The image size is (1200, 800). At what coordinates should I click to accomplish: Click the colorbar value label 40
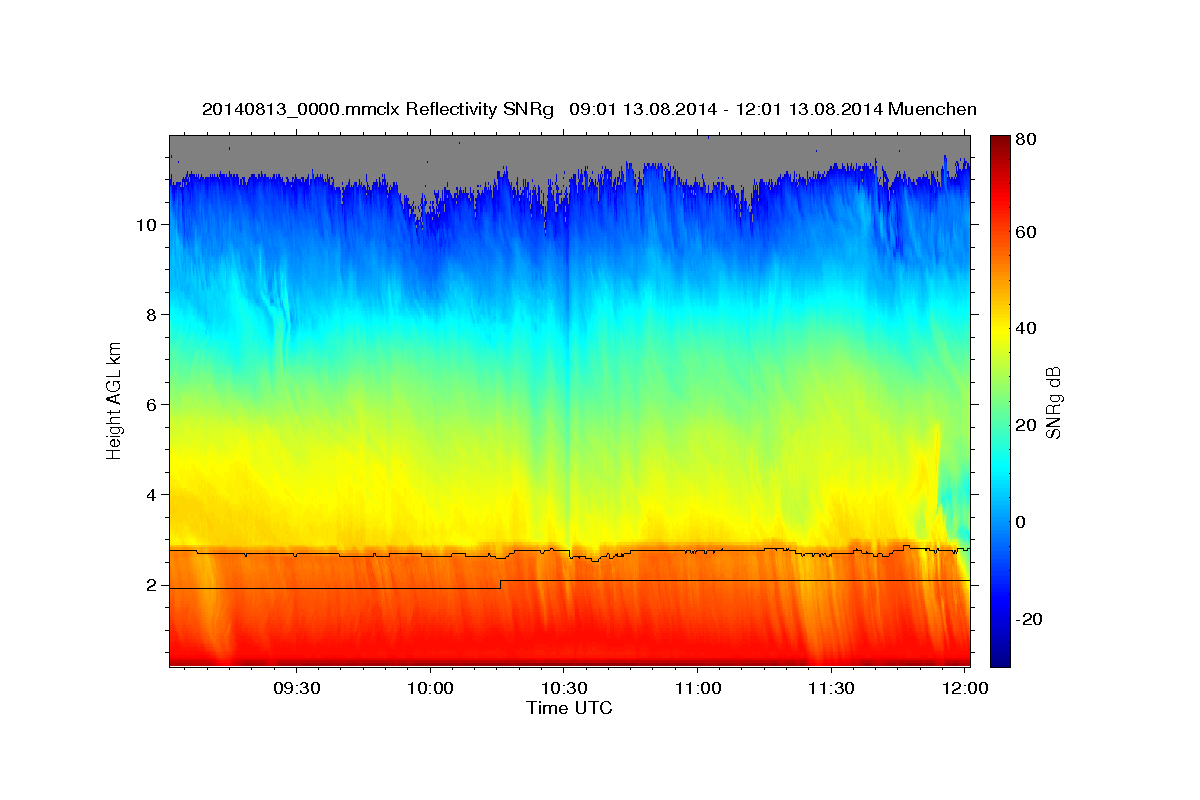tap(1028, 328)
